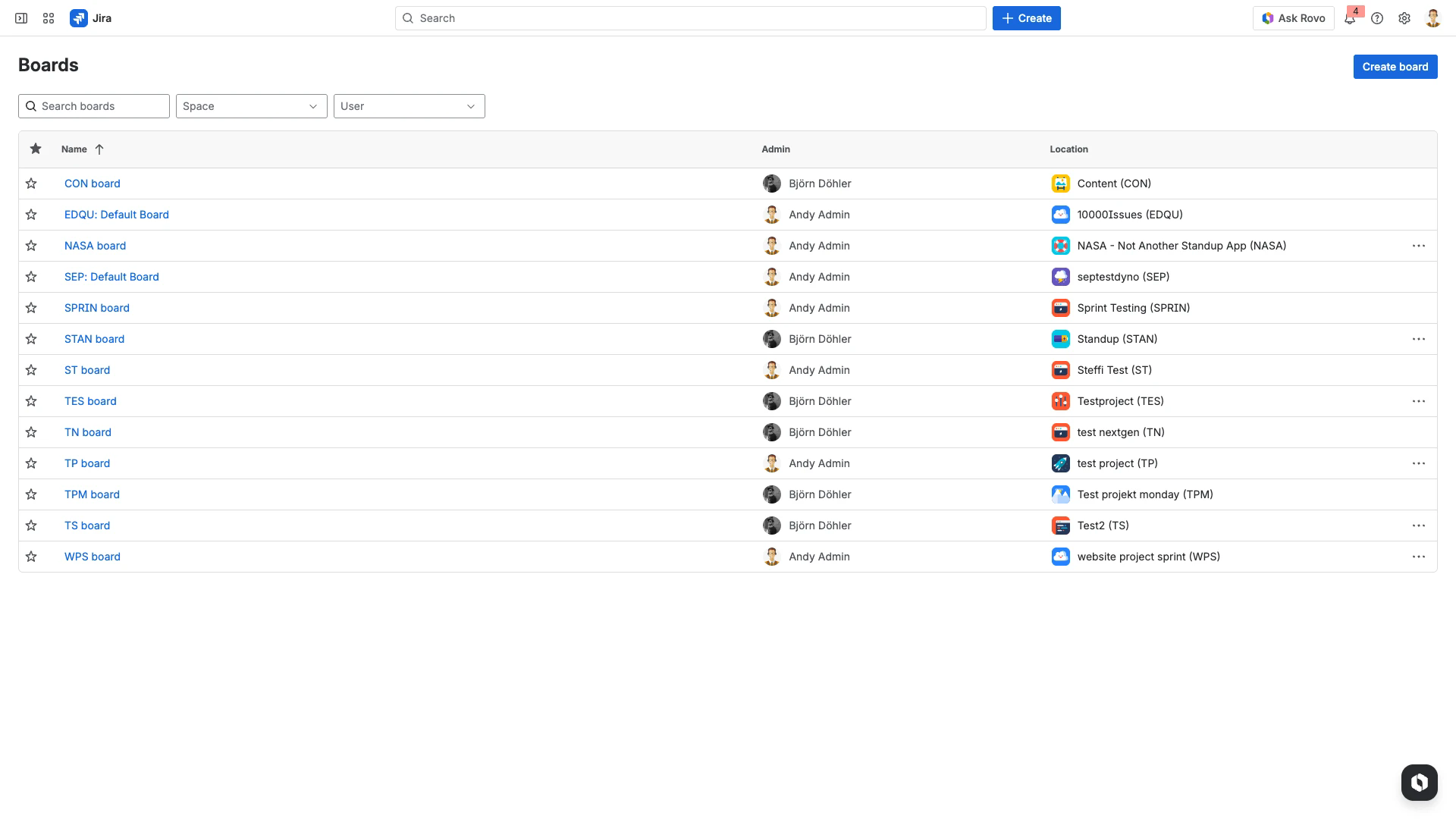Open the Space filter dropdown
Screen dimensions: 1456x819
tap(251, 105)
